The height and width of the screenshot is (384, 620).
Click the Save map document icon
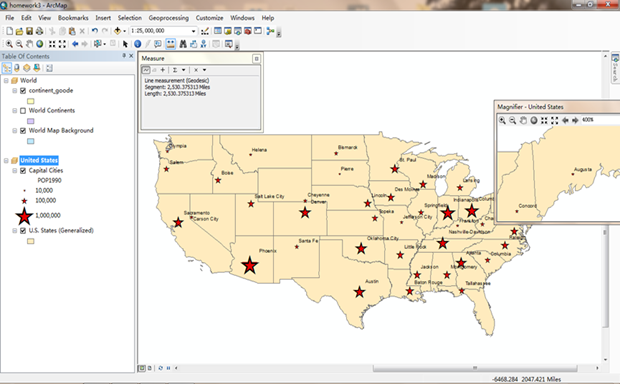(29, 31)
